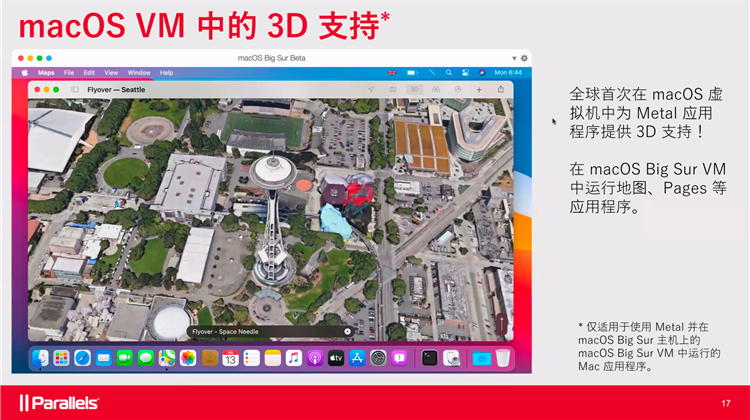The width and height of the screenshot is (750, 420).
Task: Open the Maps menu
Action: coord(46,73)
